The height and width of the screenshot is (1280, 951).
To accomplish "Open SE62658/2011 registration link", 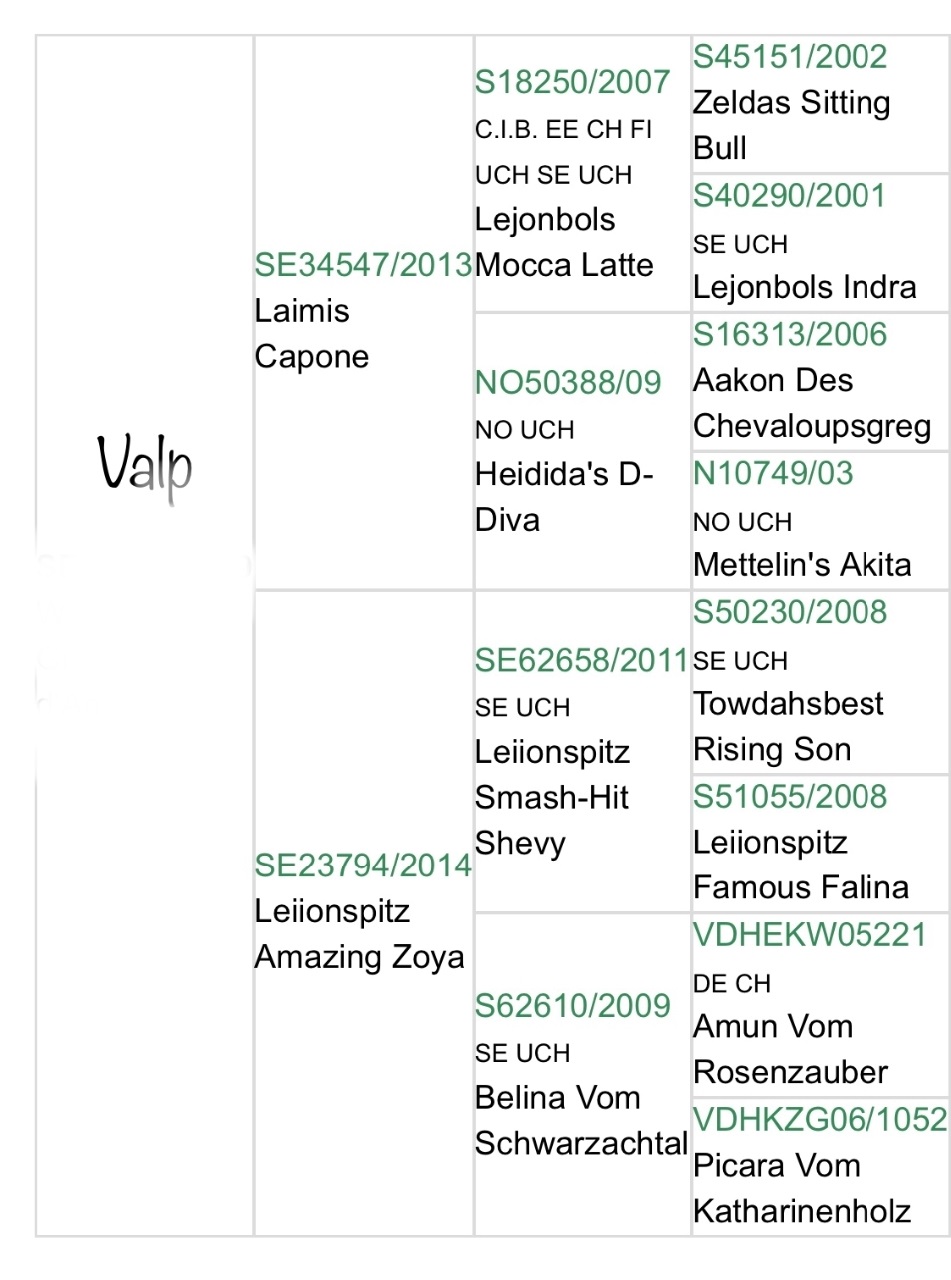I will 582,659.
